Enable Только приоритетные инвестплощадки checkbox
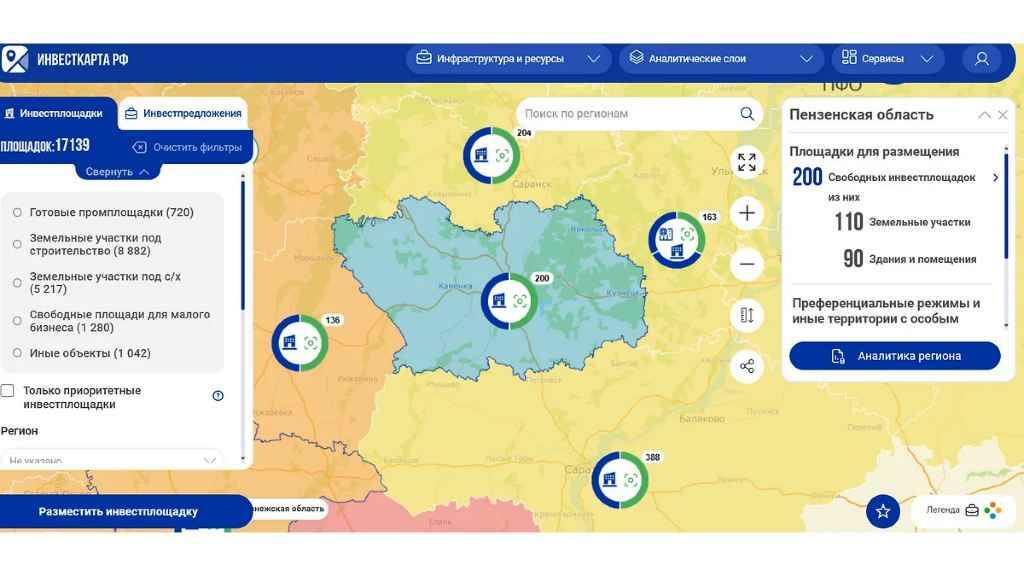 coord(8,391)
